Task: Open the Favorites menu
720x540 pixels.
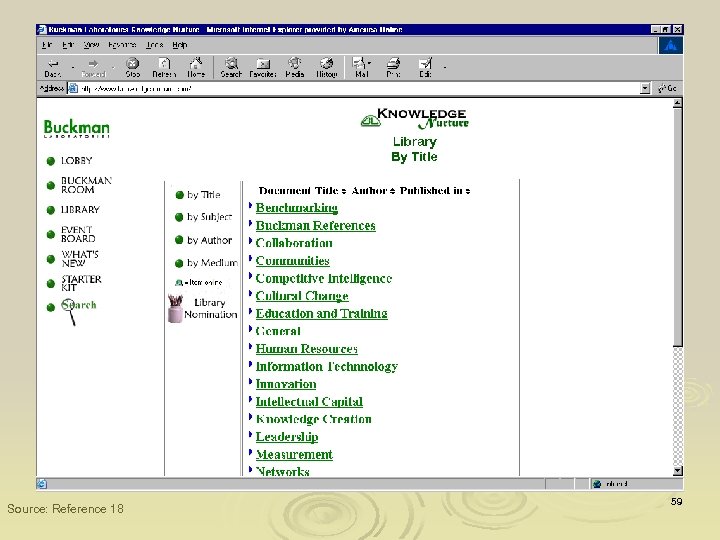Action: 122,45
